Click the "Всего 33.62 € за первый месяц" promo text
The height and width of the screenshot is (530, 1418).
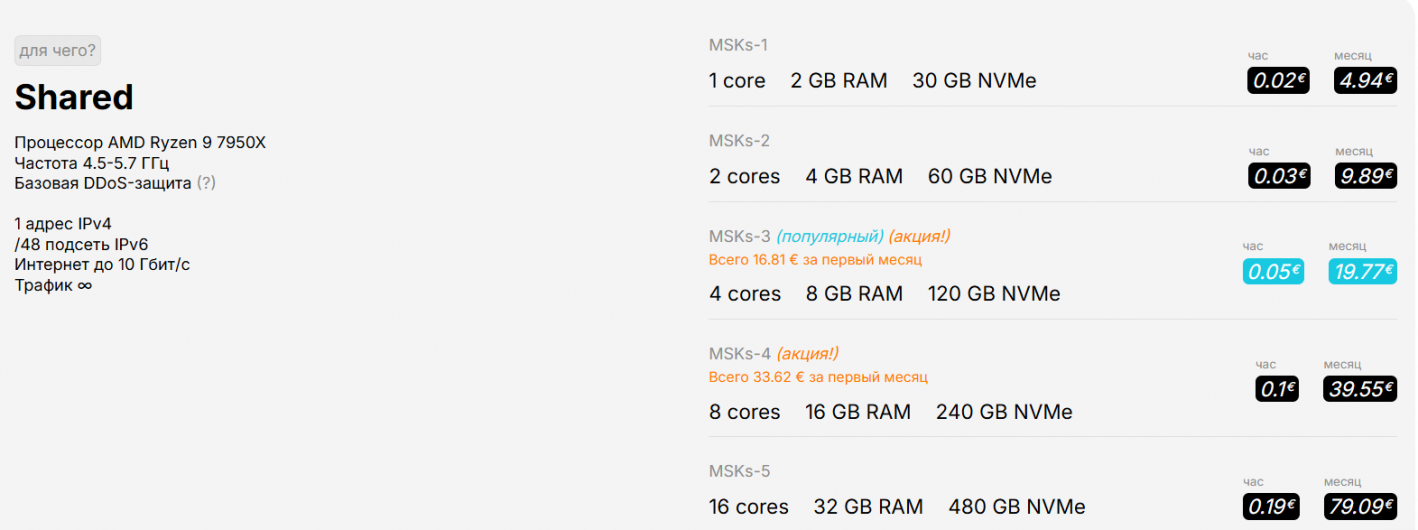click(818, 377)
